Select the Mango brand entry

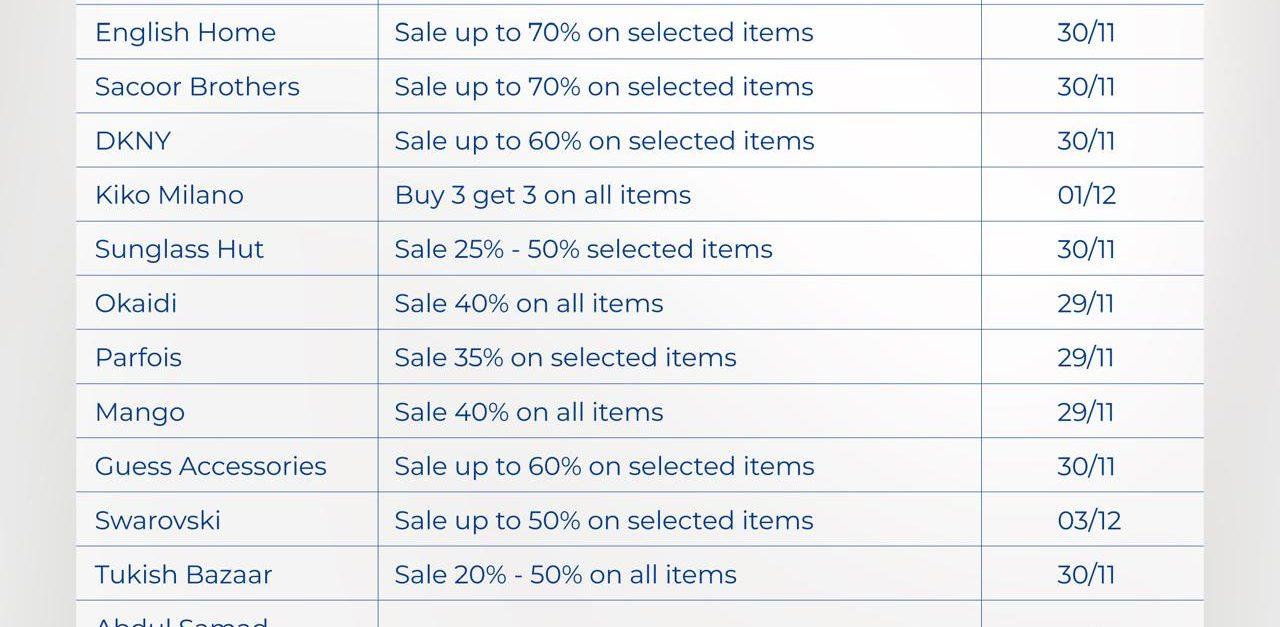(x=140, y=412)
